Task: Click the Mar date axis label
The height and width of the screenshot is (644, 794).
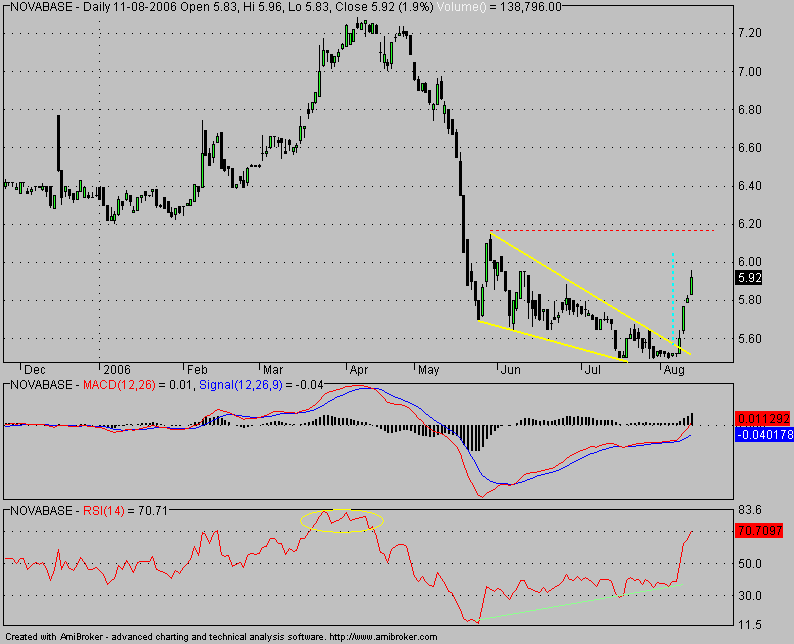Action: point(273,370)
